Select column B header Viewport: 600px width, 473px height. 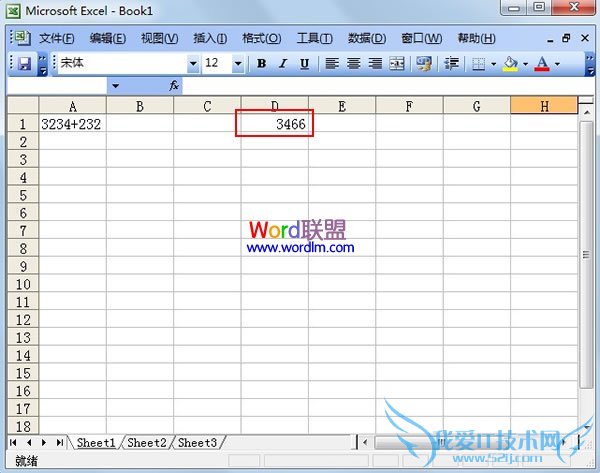tap(140, 106)
